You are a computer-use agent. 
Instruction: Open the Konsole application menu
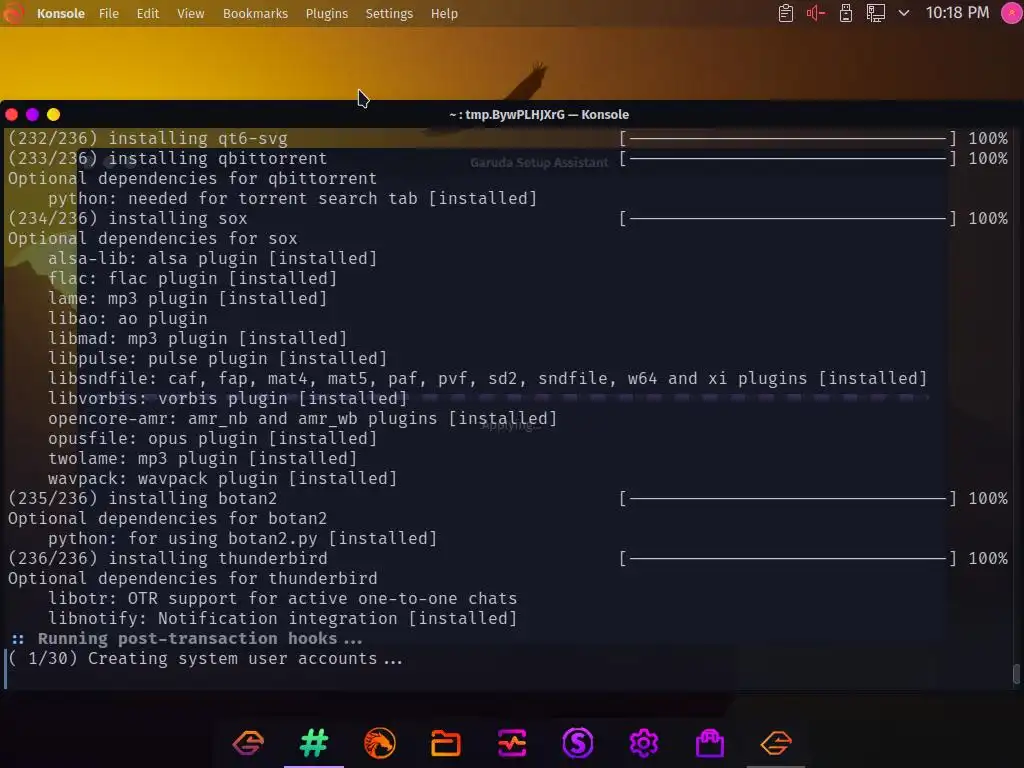[x=61, y=14]
